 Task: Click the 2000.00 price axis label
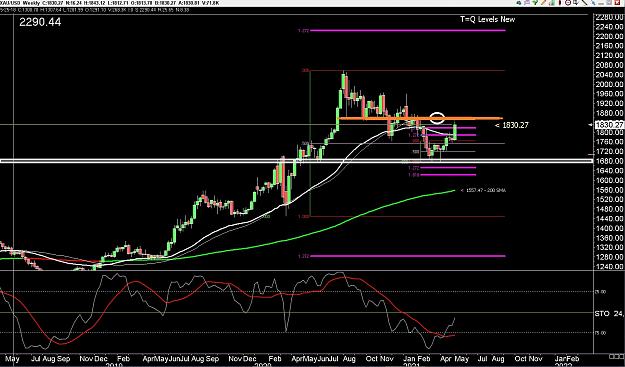(609, 84)
